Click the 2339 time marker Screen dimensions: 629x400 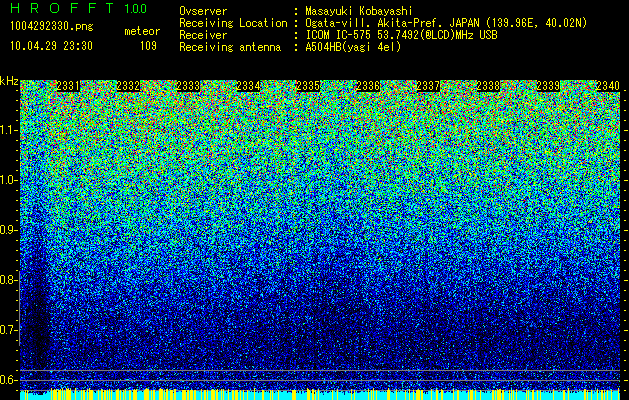point(548,86)
